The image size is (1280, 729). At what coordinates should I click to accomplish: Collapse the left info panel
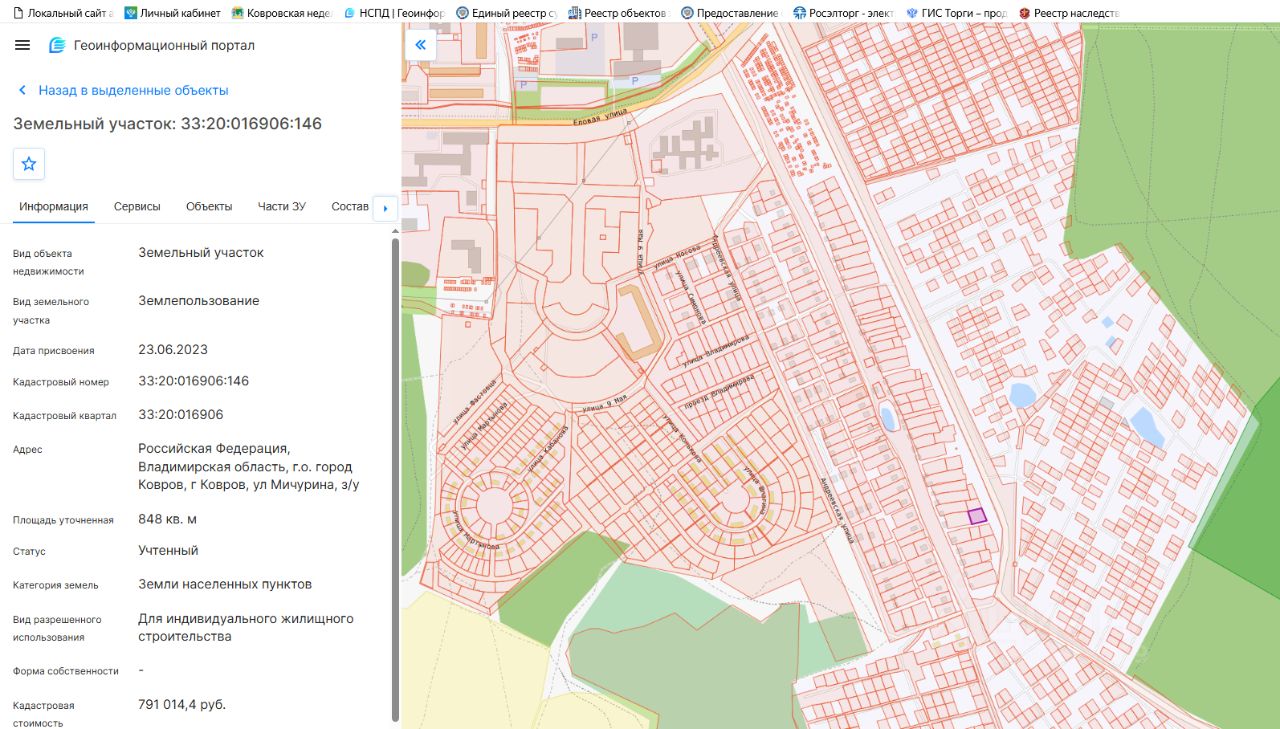[x=420, y=45]
